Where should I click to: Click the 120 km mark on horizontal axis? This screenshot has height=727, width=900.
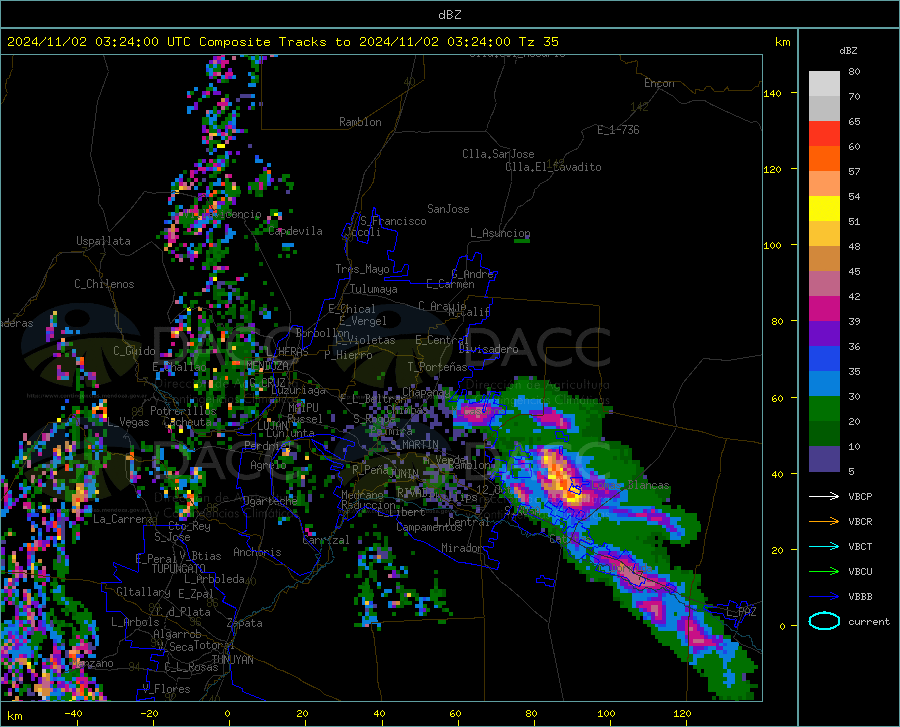point(682,713)
